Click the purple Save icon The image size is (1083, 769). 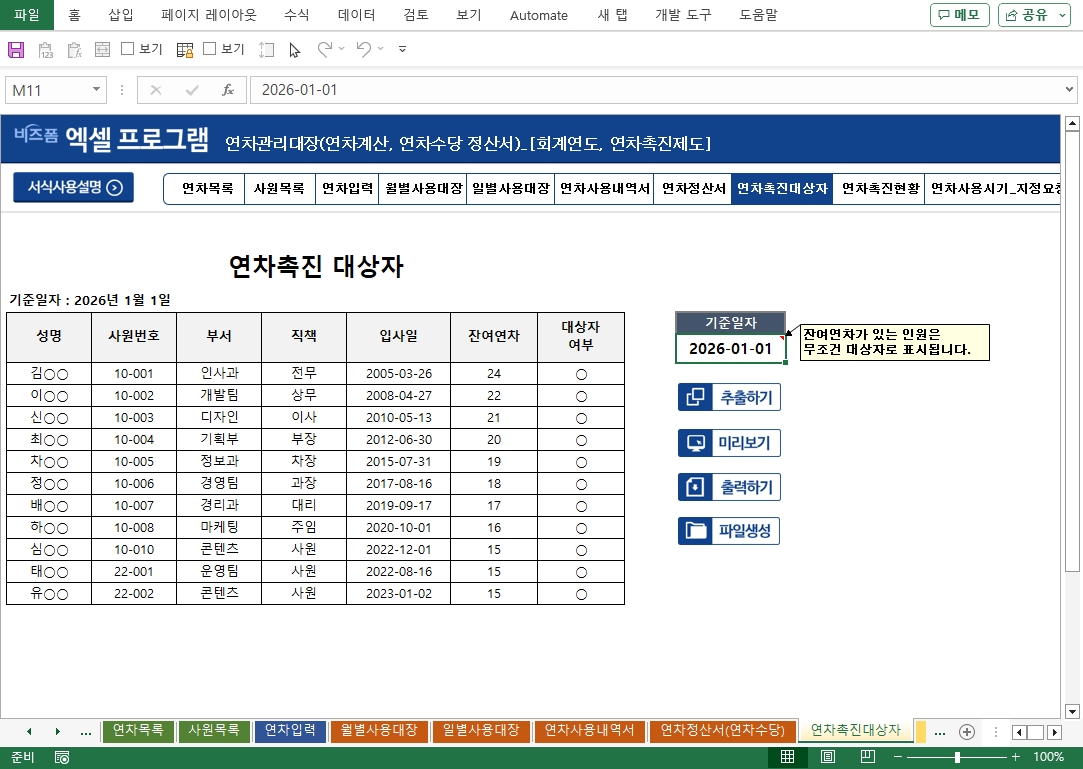16,49
